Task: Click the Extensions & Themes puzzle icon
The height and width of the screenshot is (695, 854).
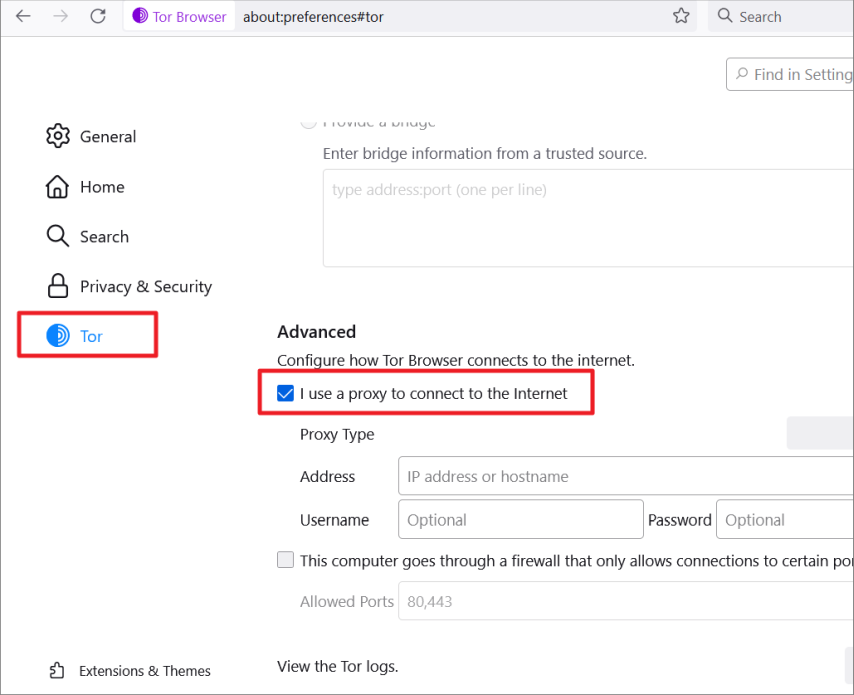Action: pyautogui.click(x=57, y=670)
